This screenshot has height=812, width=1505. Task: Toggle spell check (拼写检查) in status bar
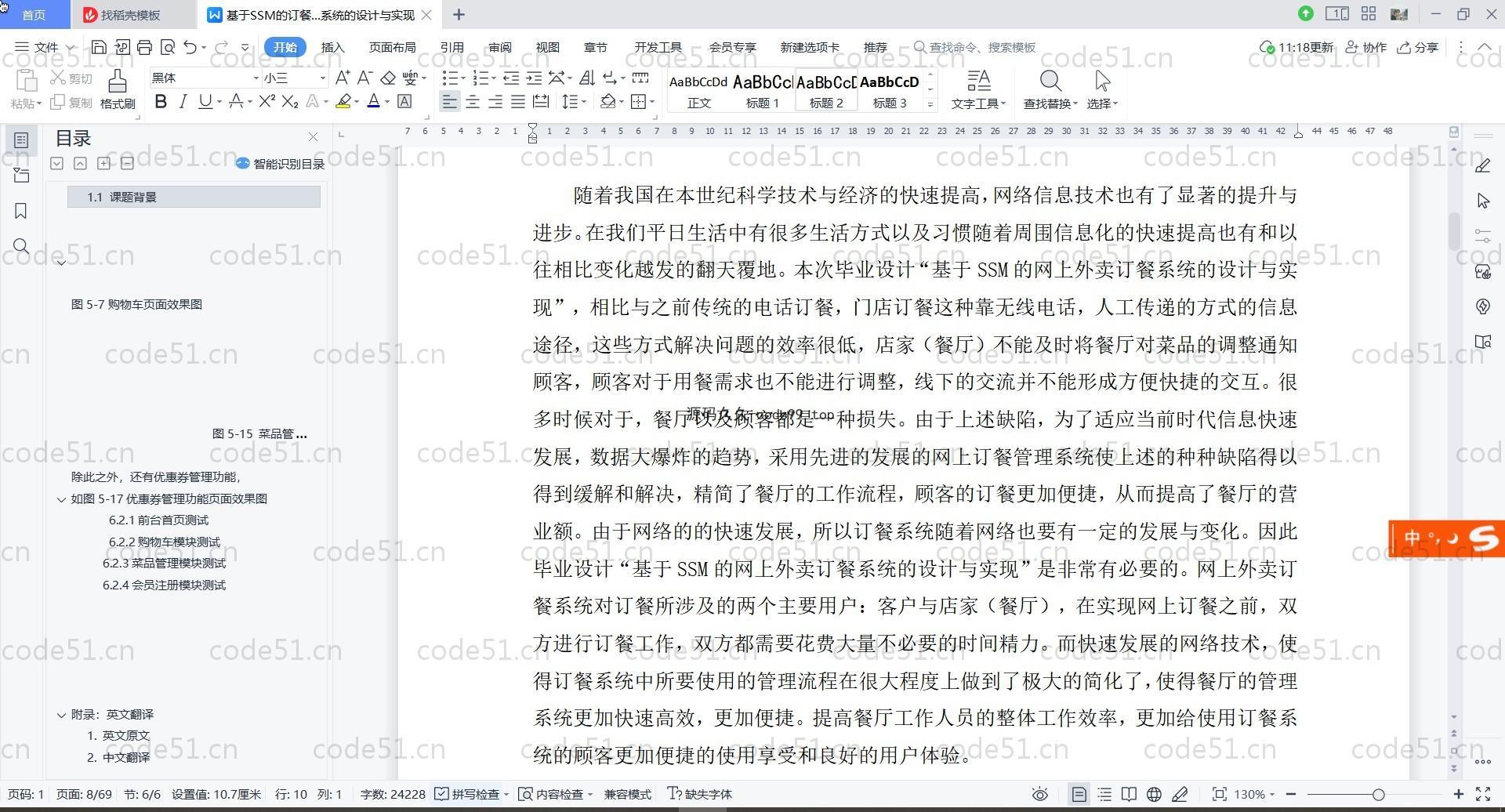(x=468, y=794)
